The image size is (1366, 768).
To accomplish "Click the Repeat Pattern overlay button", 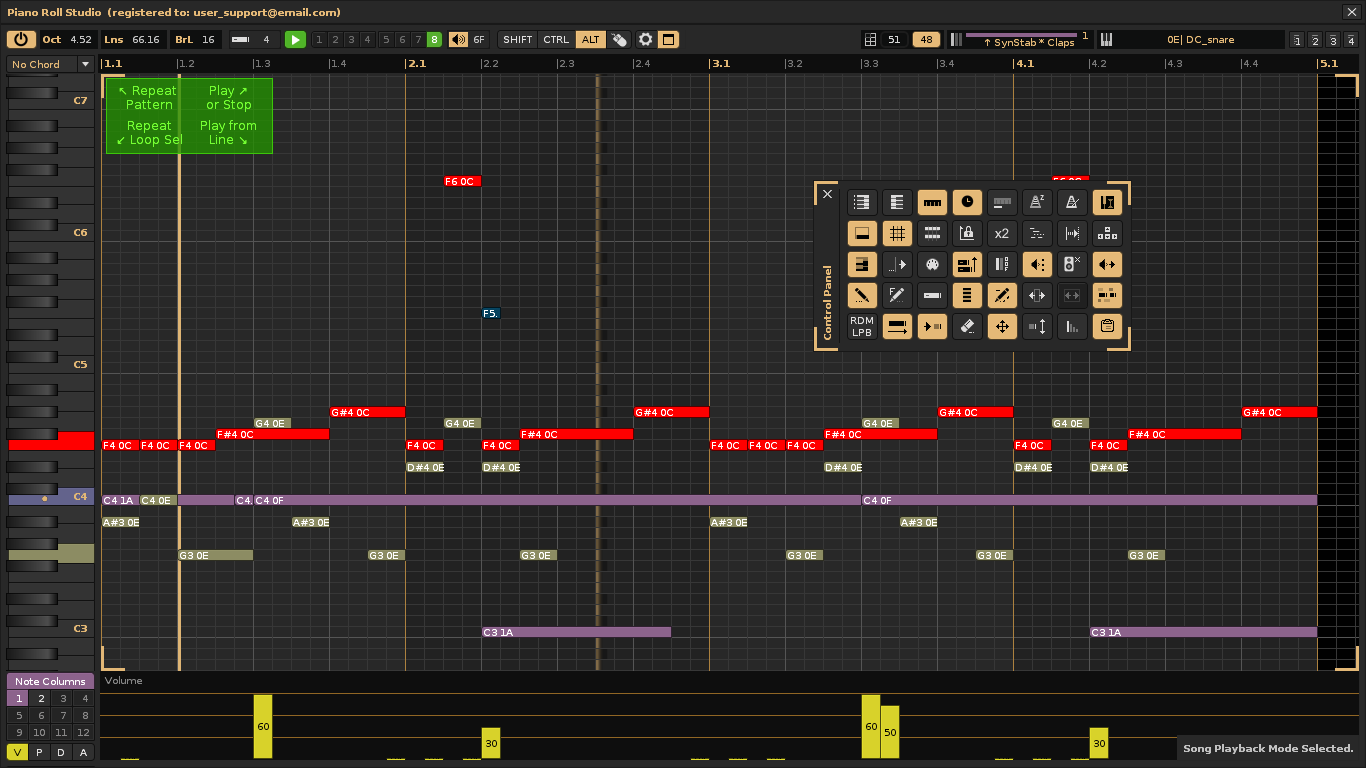I will pyautogui.click(x=145, y=97).
